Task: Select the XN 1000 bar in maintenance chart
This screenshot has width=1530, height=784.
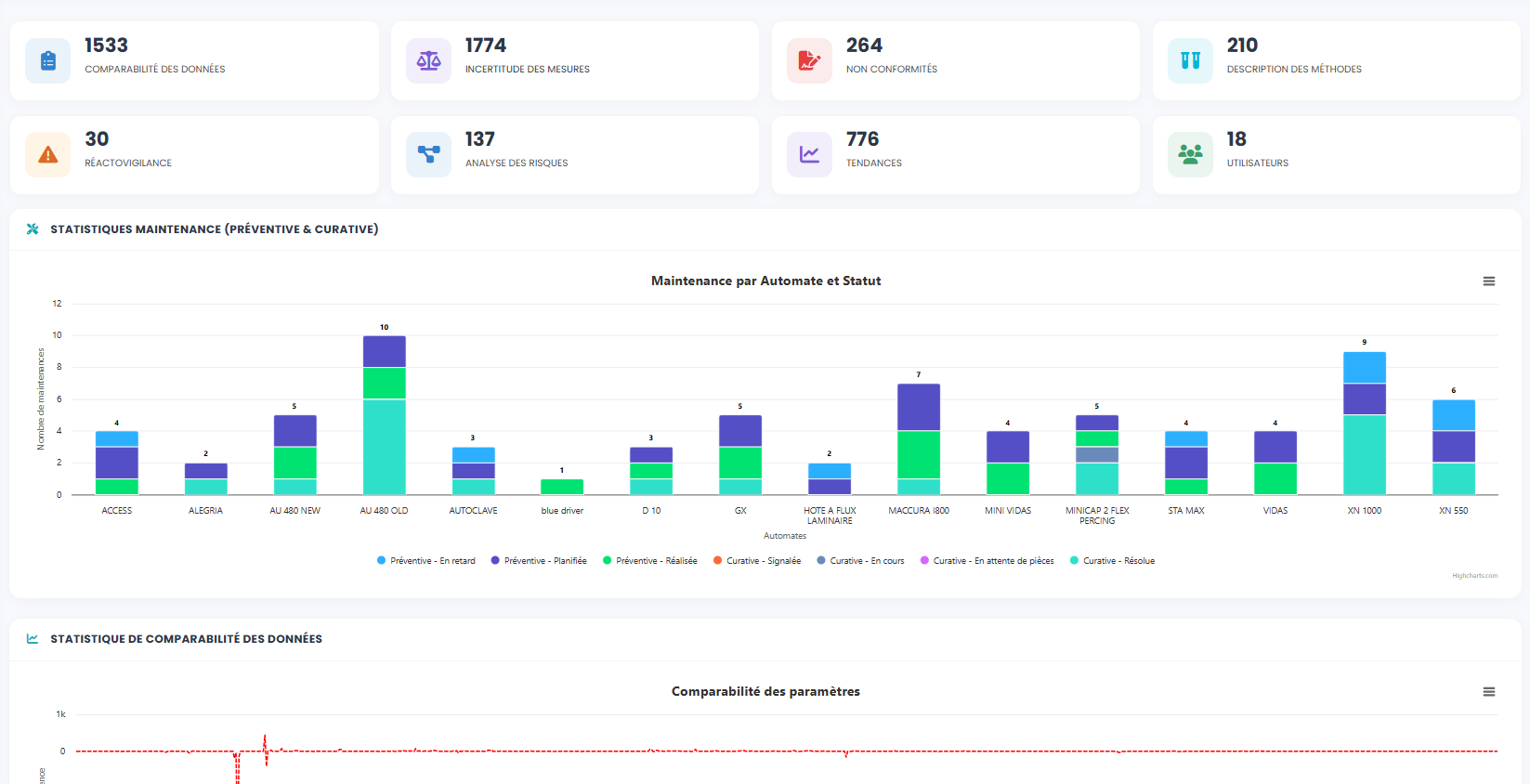Action: tap(1364, 424)
